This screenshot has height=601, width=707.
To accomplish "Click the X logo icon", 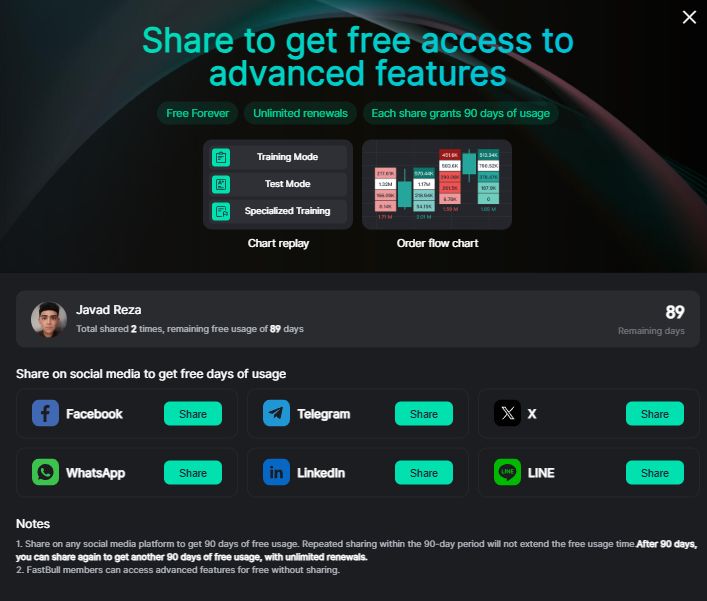I will pos(507,413).
